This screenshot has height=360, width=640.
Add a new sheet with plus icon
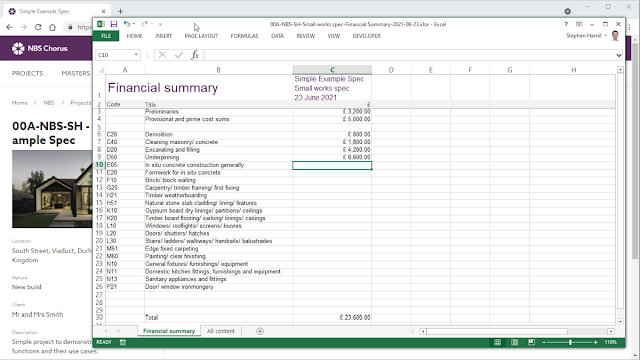260,331
